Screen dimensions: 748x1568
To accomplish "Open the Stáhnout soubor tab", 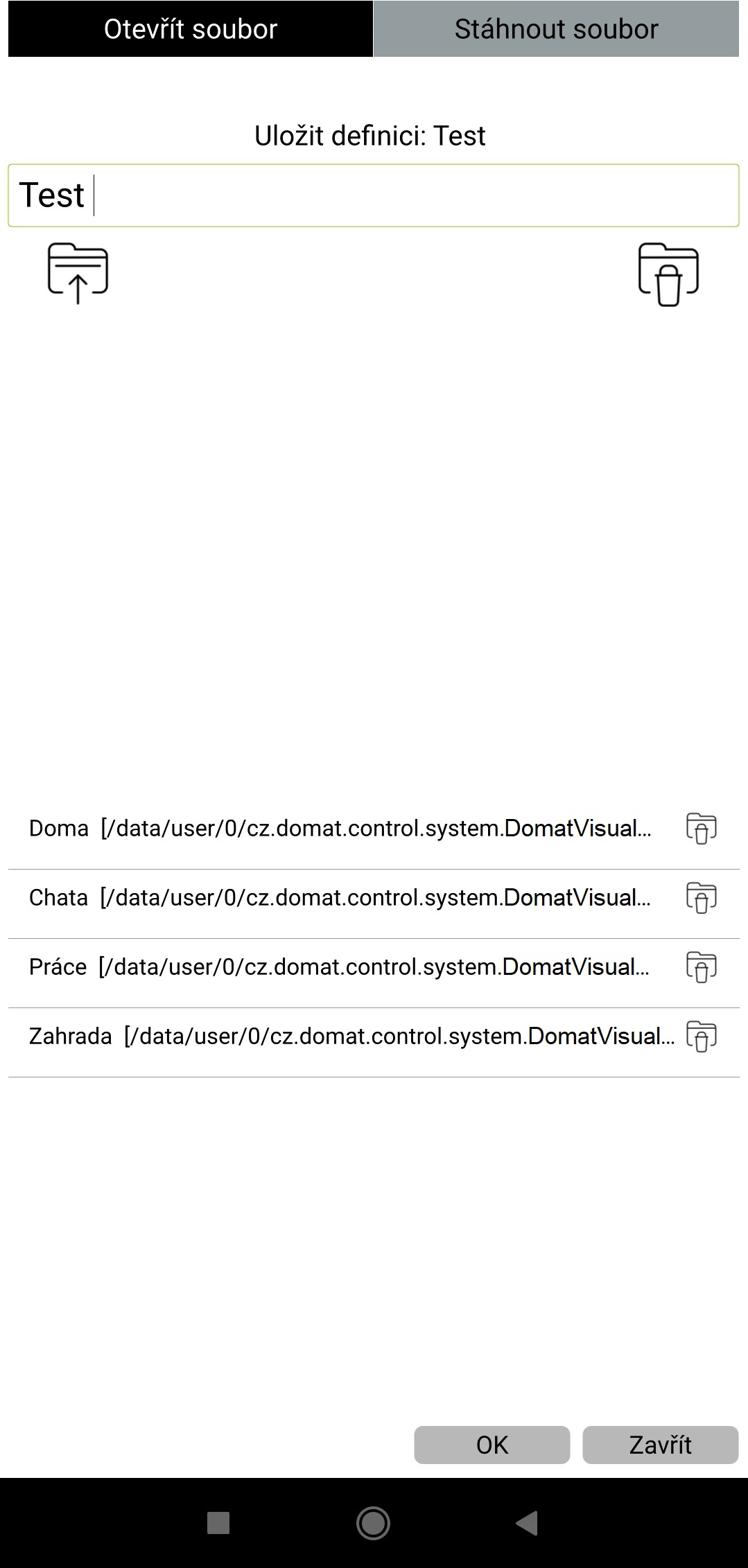I will 557,29.
